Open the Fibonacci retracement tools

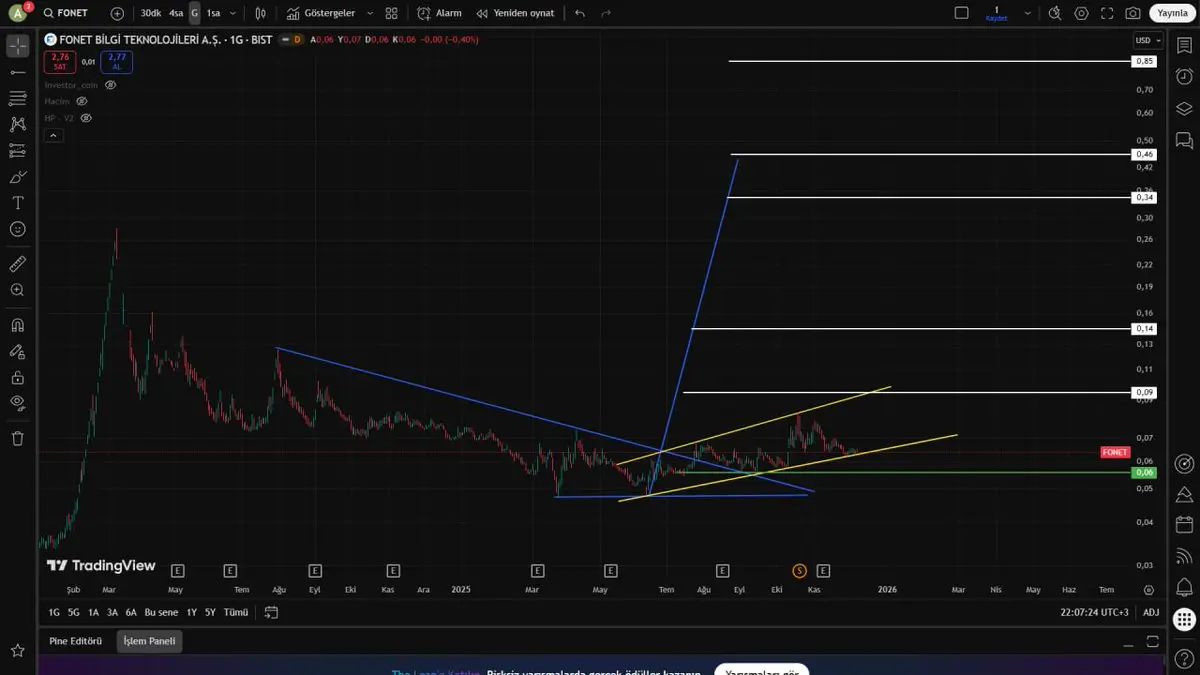(17, 98)
